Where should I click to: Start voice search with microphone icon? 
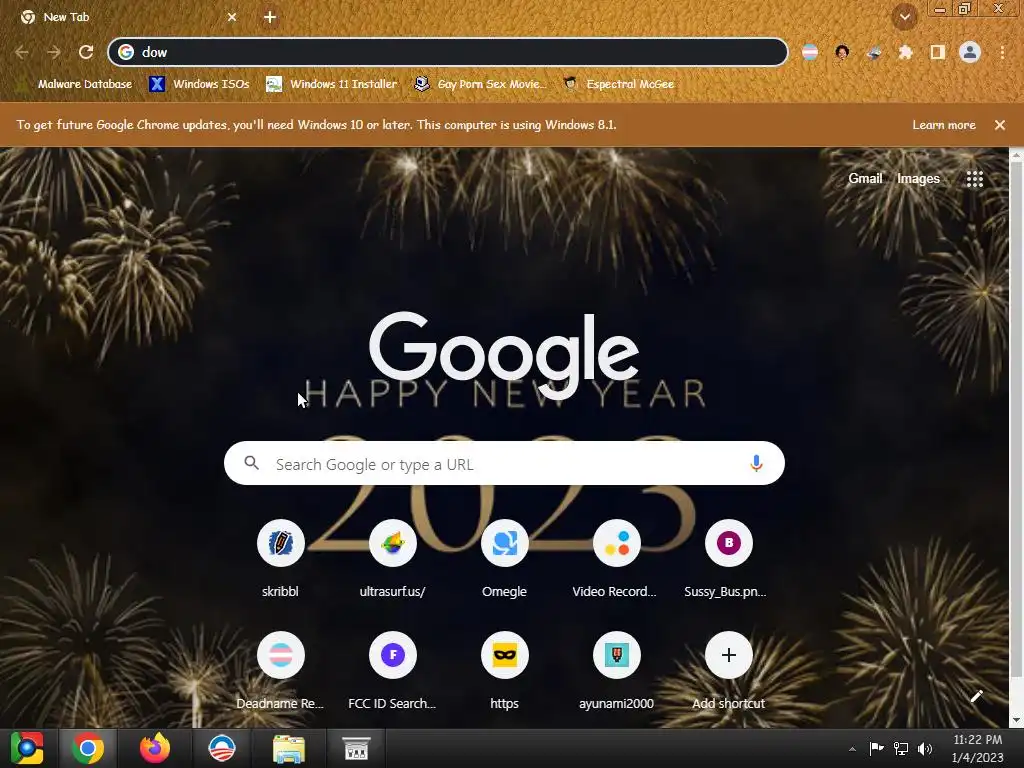[756, 464]
